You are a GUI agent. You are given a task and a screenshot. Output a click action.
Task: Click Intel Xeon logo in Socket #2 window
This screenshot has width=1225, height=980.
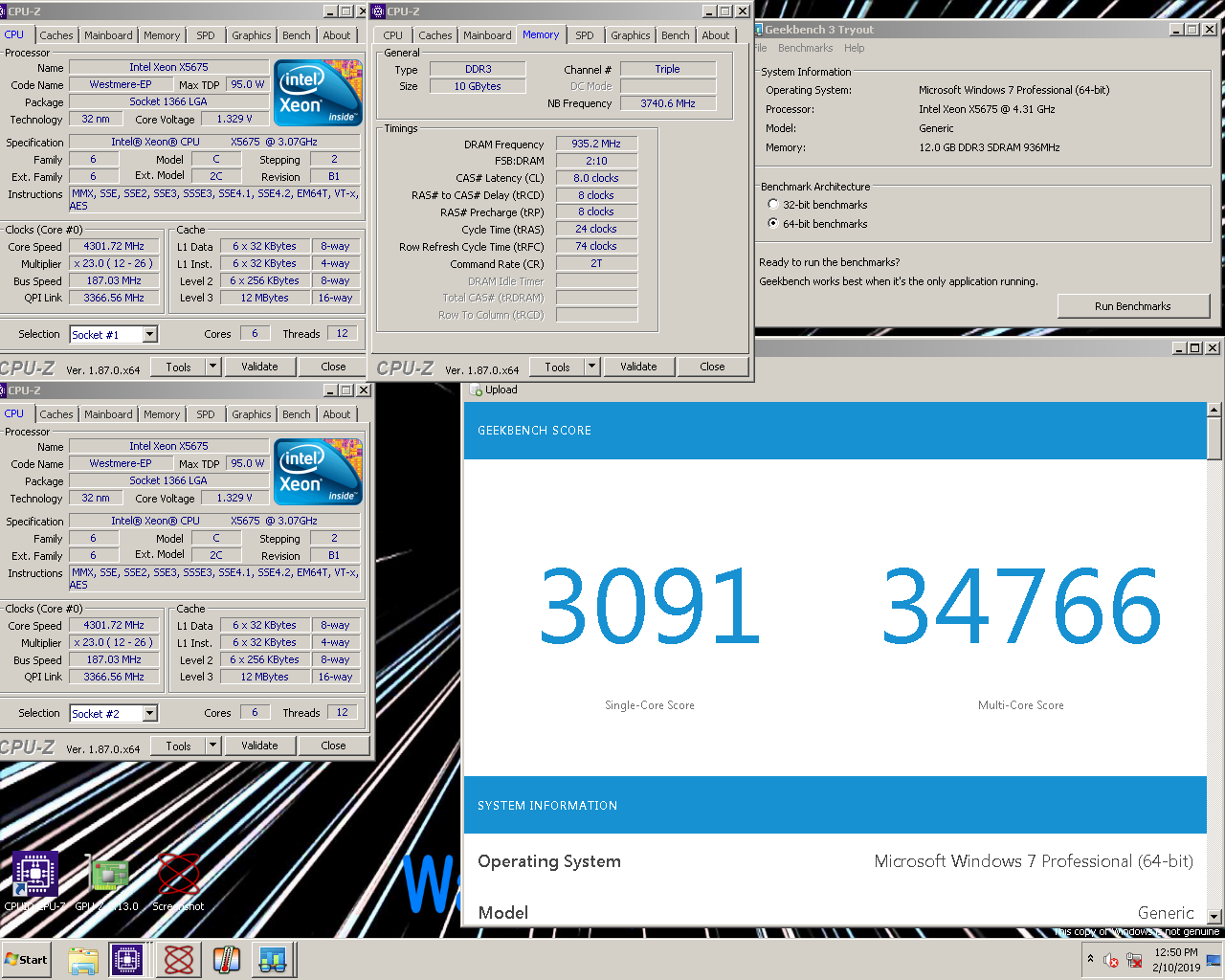(x=318, y=472)
